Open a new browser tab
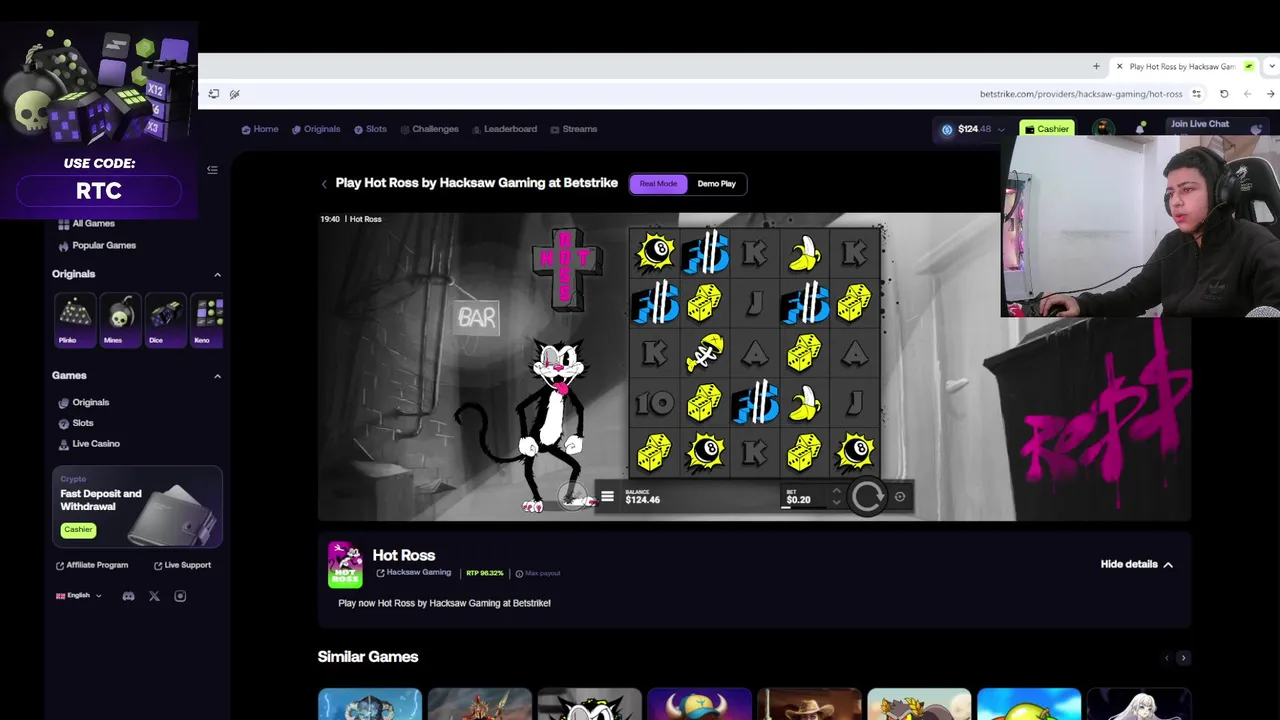This screenshot has width=1280, height=720. click(1096, 67)
